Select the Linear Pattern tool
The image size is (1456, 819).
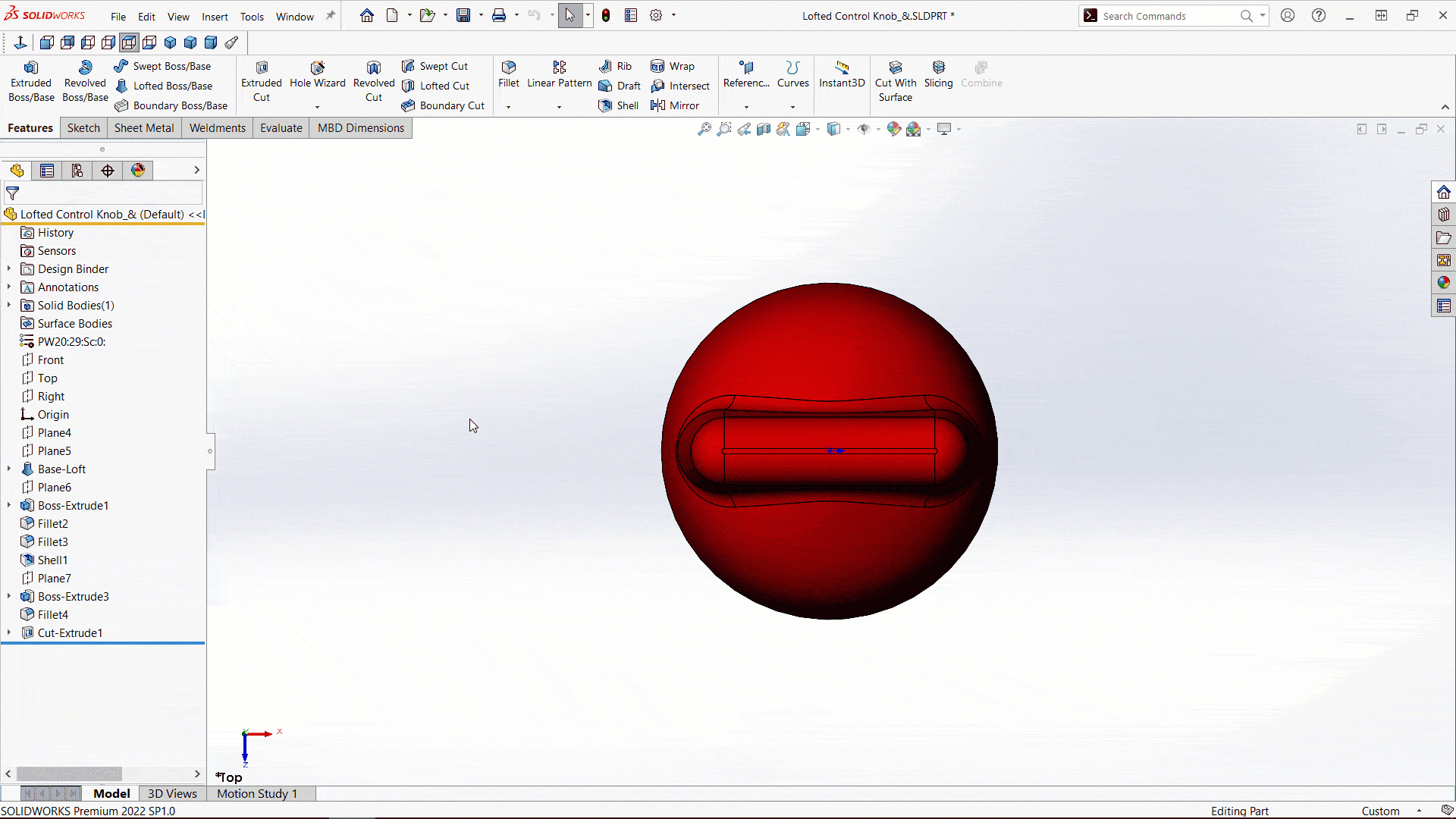click(560, 75)
